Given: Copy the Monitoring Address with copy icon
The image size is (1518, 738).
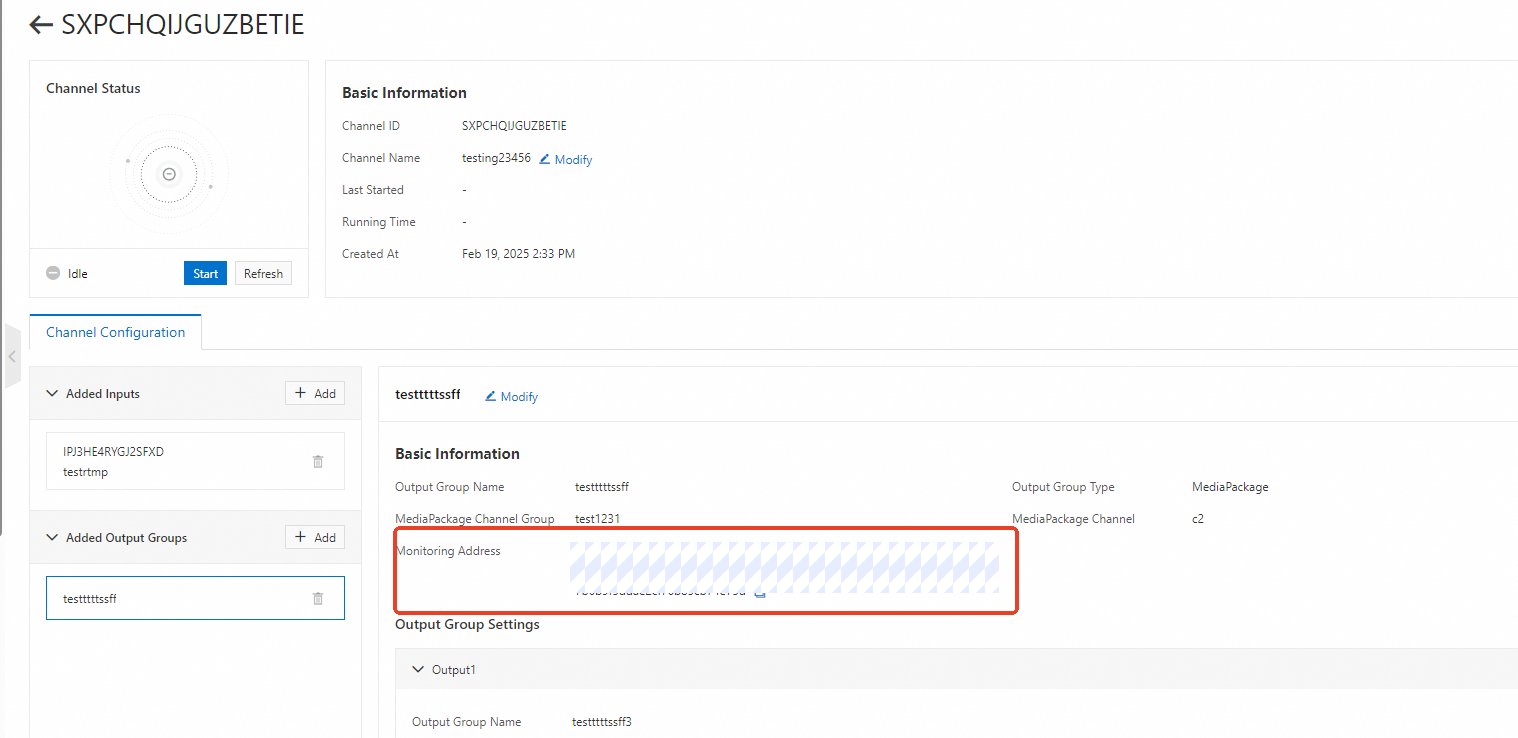Looking at the screenshot, I should (760, 593).
